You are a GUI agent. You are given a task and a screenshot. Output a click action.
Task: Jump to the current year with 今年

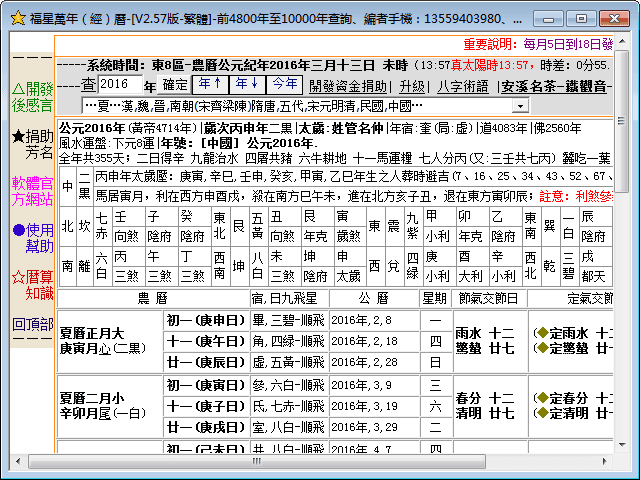coord(284,84)
